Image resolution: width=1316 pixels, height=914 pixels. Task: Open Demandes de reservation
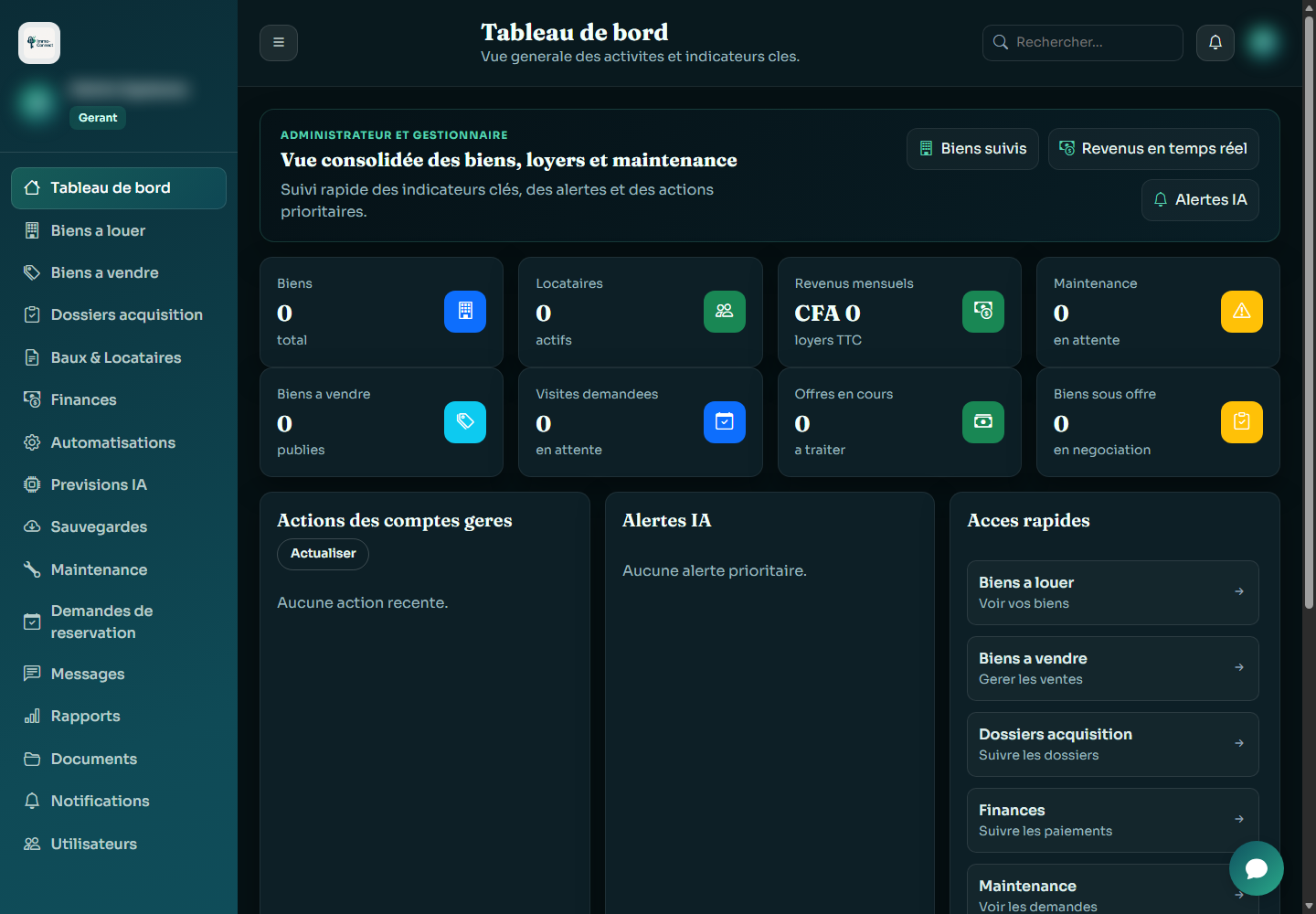coord(119,622)
